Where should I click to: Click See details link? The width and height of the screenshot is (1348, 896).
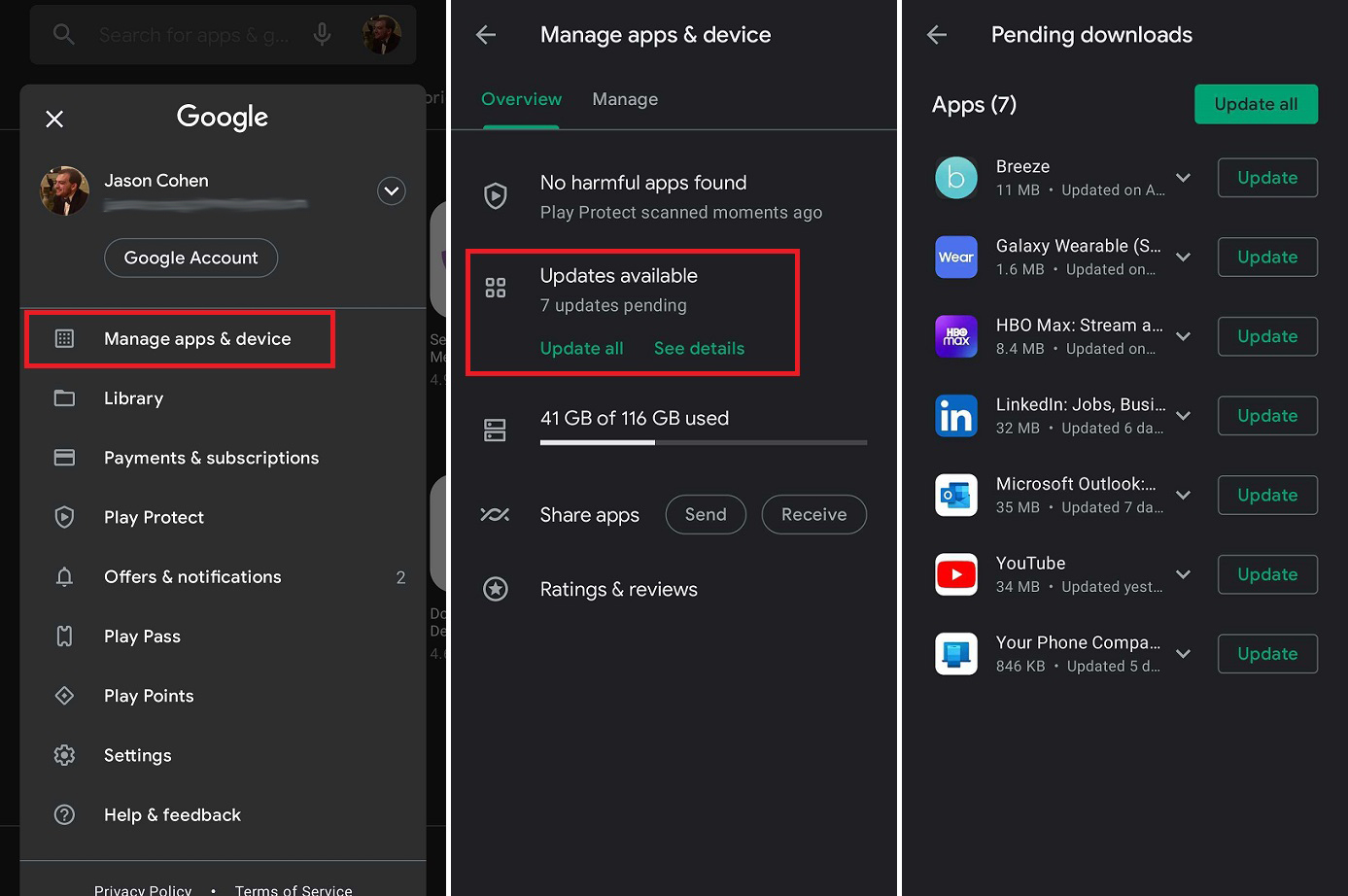(x=699, y=348)
